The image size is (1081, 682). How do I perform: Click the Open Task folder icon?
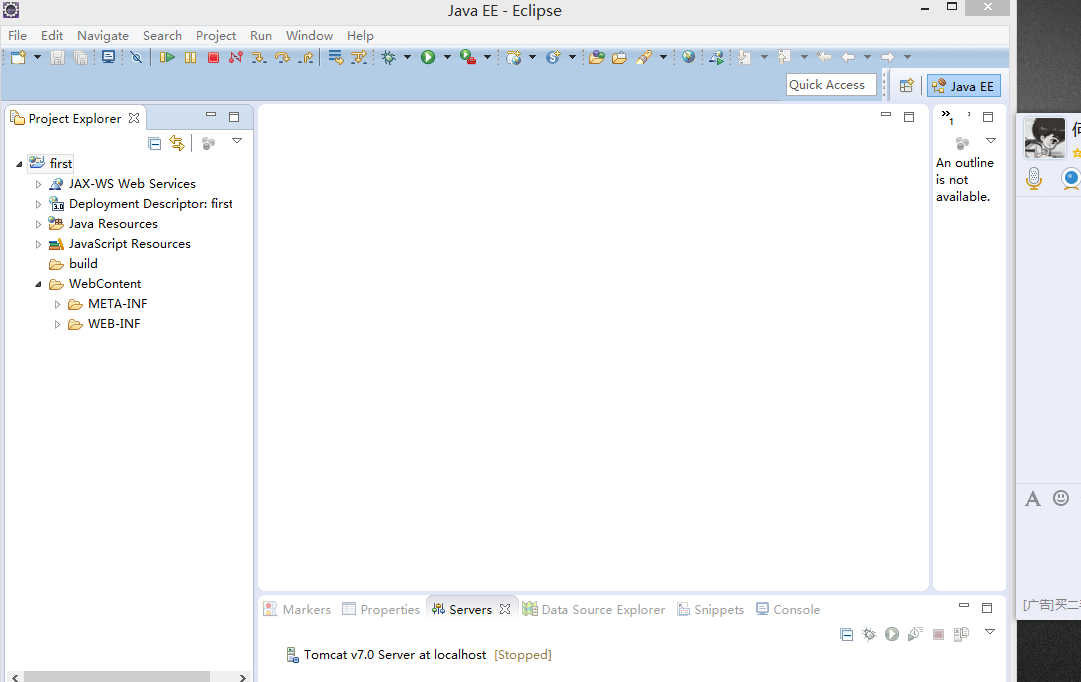pyautogui.click(x=619, y=57)
